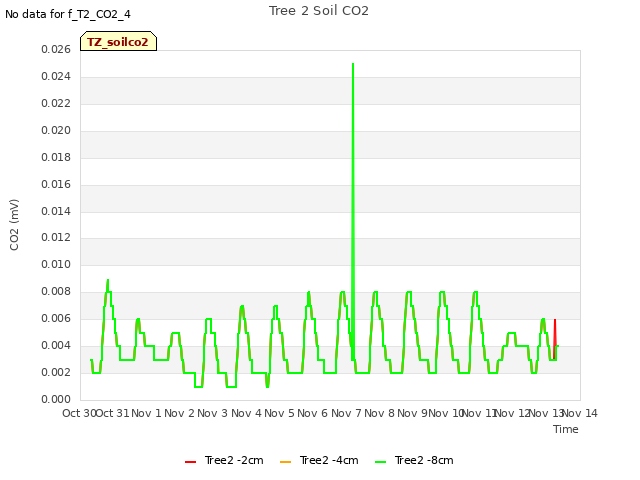Screen dimensions: 640x480
Task: Click the green Tree2 -8cm legend swatch
Action: 380,462
